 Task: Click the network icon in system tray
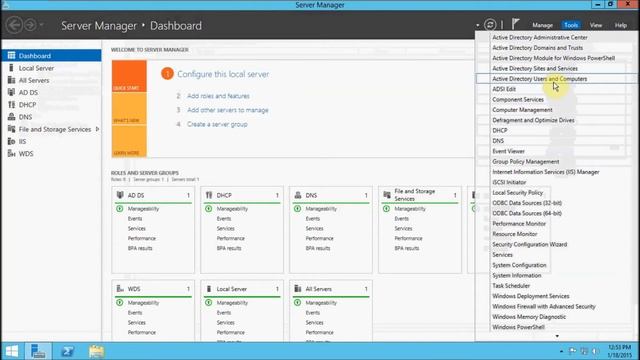coord(584,351)
